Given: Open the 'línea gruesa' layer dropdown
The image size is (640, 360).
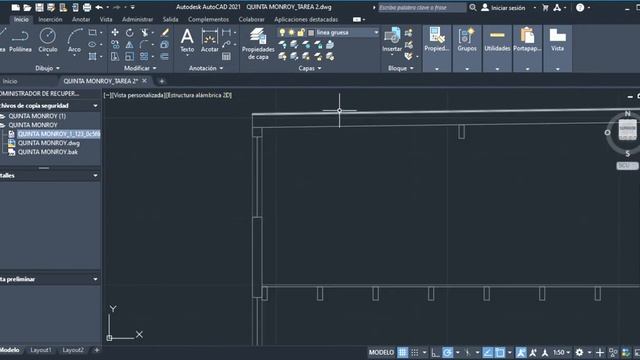Looking at the screenshot, I should pyautogui.click(x=376, y=33).
